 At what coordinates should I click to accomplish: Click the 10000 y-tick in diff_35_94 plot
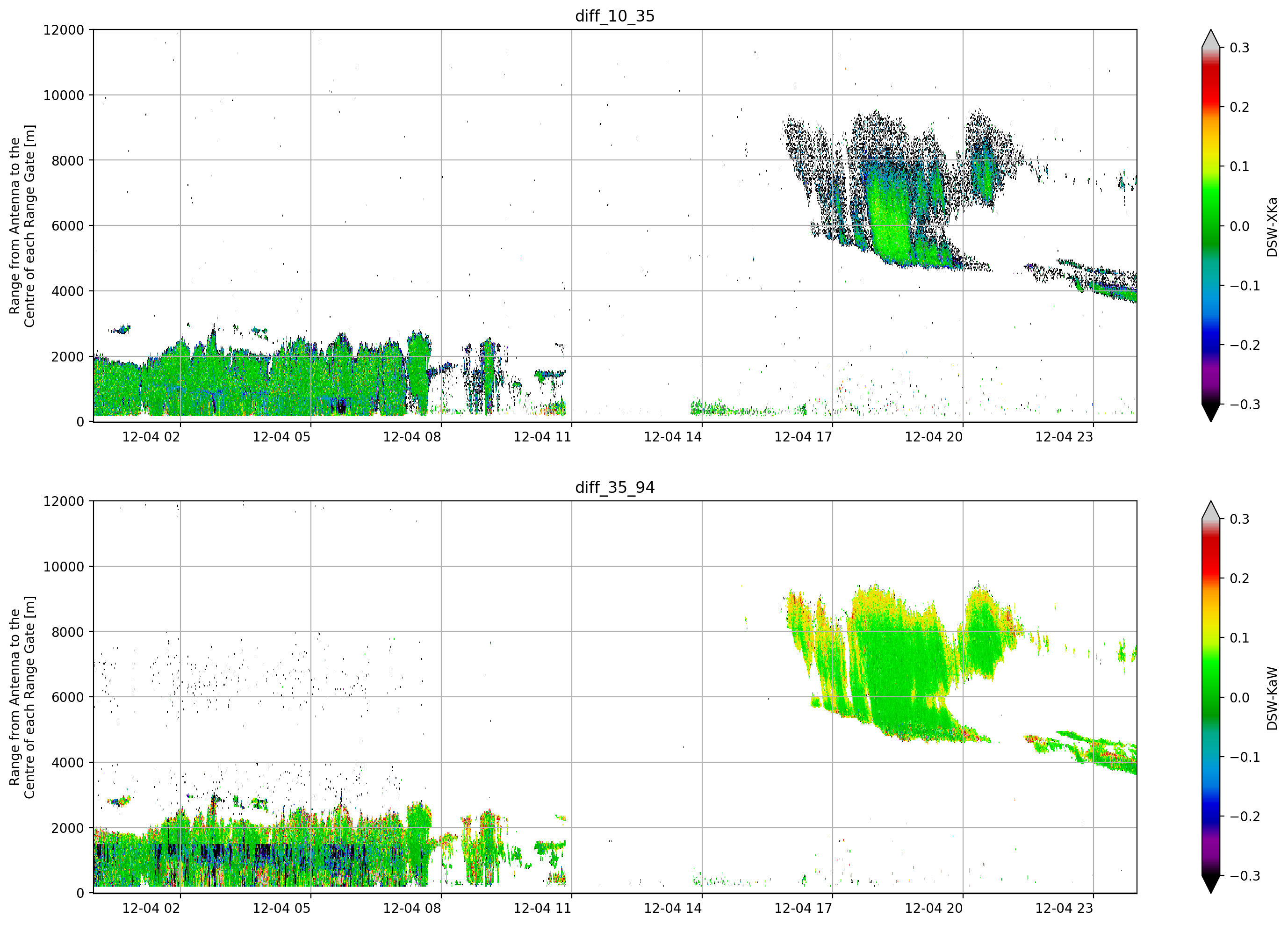tap(64, 567)
